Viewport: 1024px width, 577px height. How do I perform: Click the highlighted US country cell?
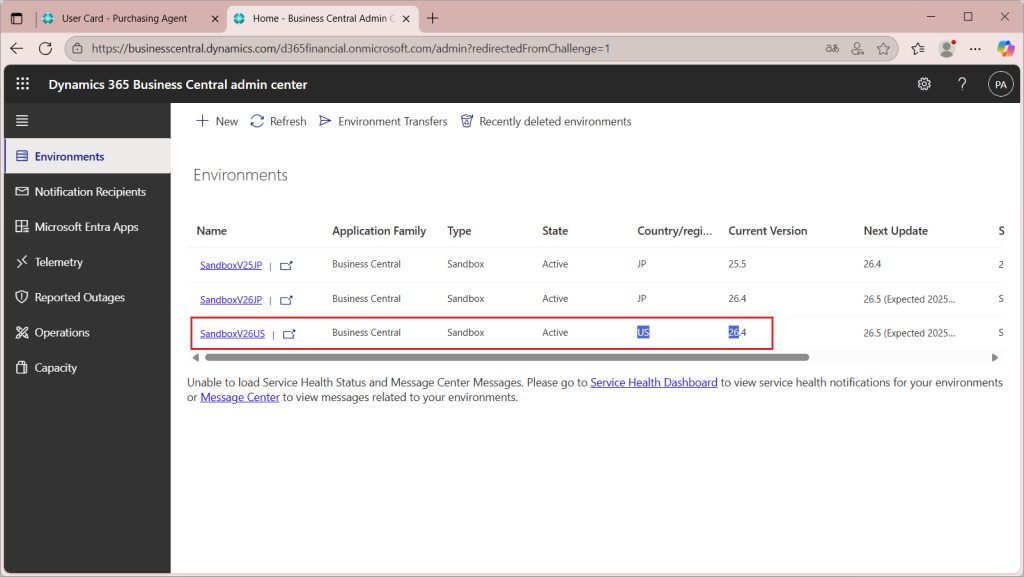coord(643,332)
